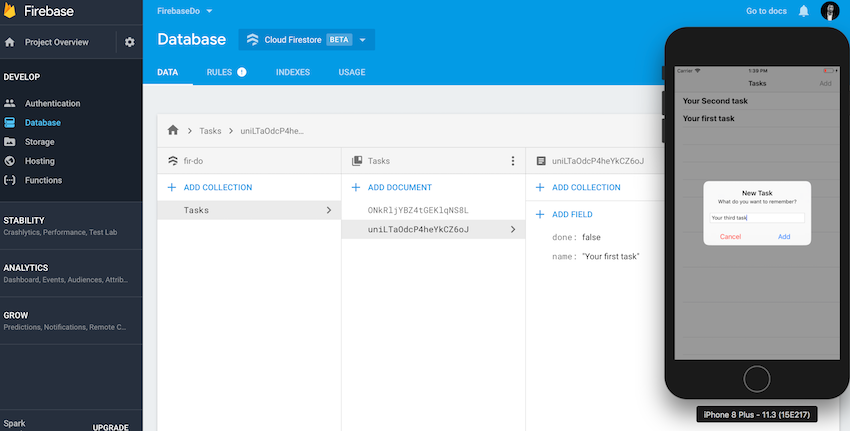Open Project Overview home icon

click(x=10, y=42)
